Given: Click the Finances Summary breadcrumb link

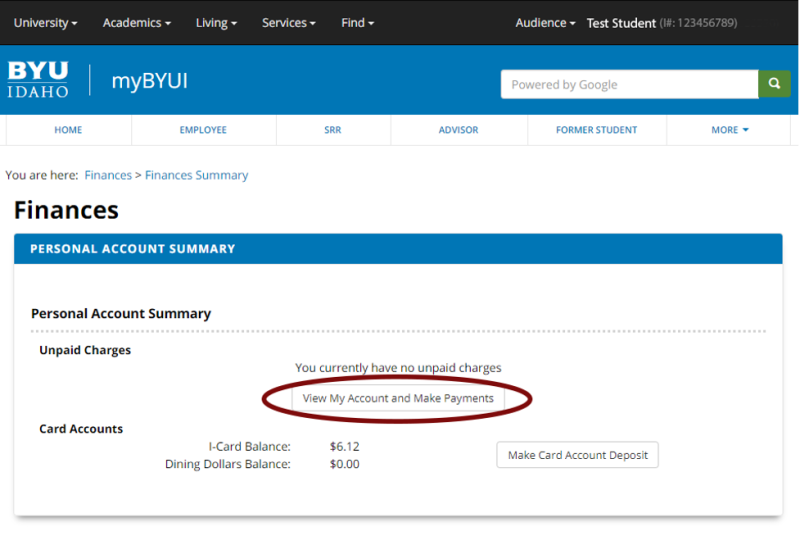Looking at the screenshot, I should click(x=196, y=175).
